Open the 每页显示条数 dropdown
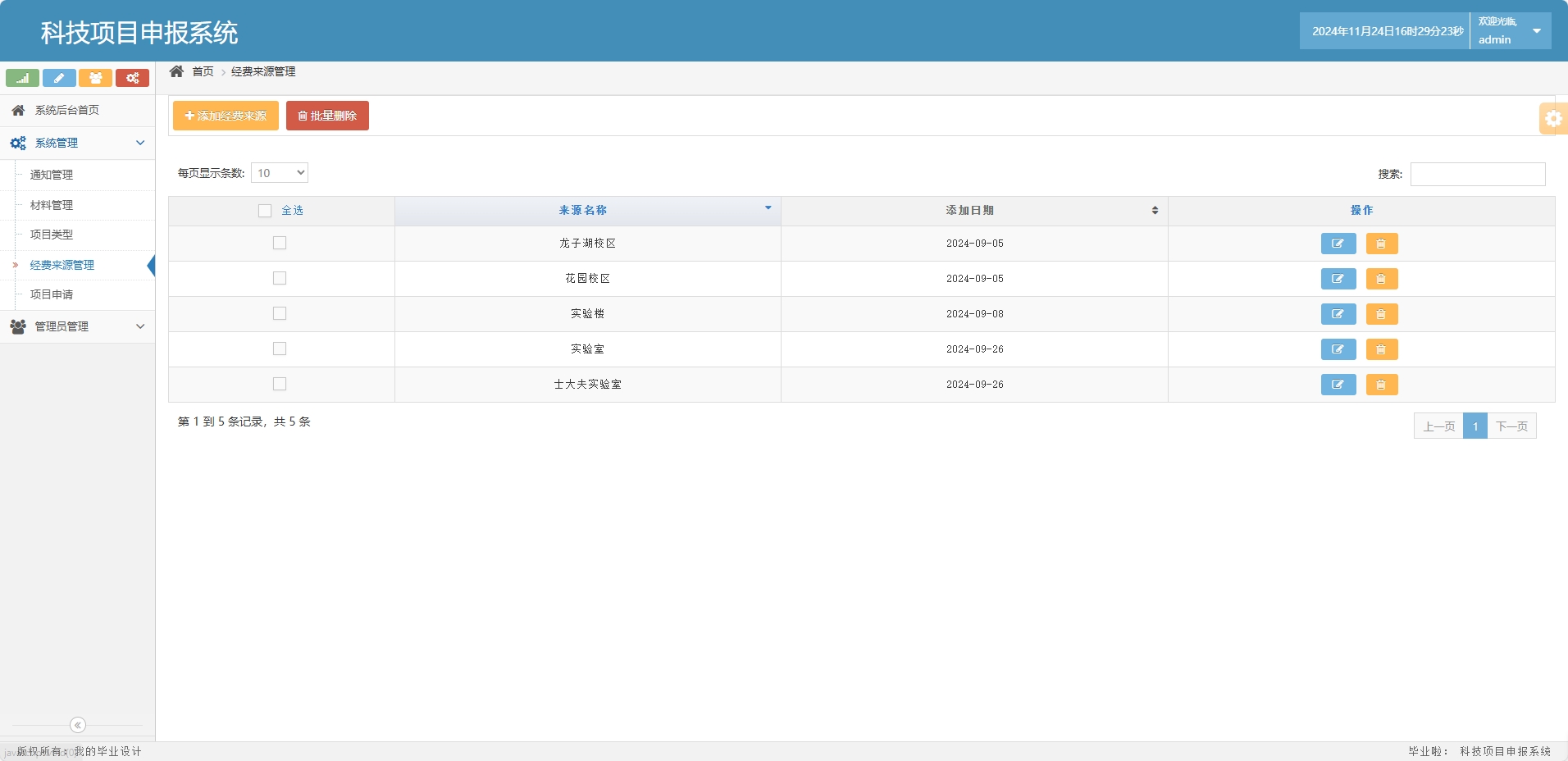The height and width of the screenshot is (761, 1568). tap(280, 173)
